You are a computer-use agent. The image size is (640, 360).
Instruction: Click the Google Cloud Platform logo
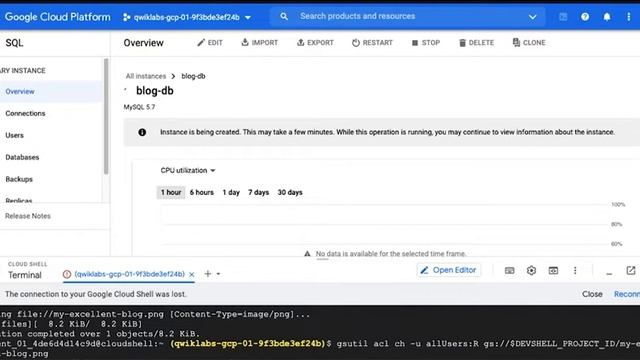tap(58, 17)
